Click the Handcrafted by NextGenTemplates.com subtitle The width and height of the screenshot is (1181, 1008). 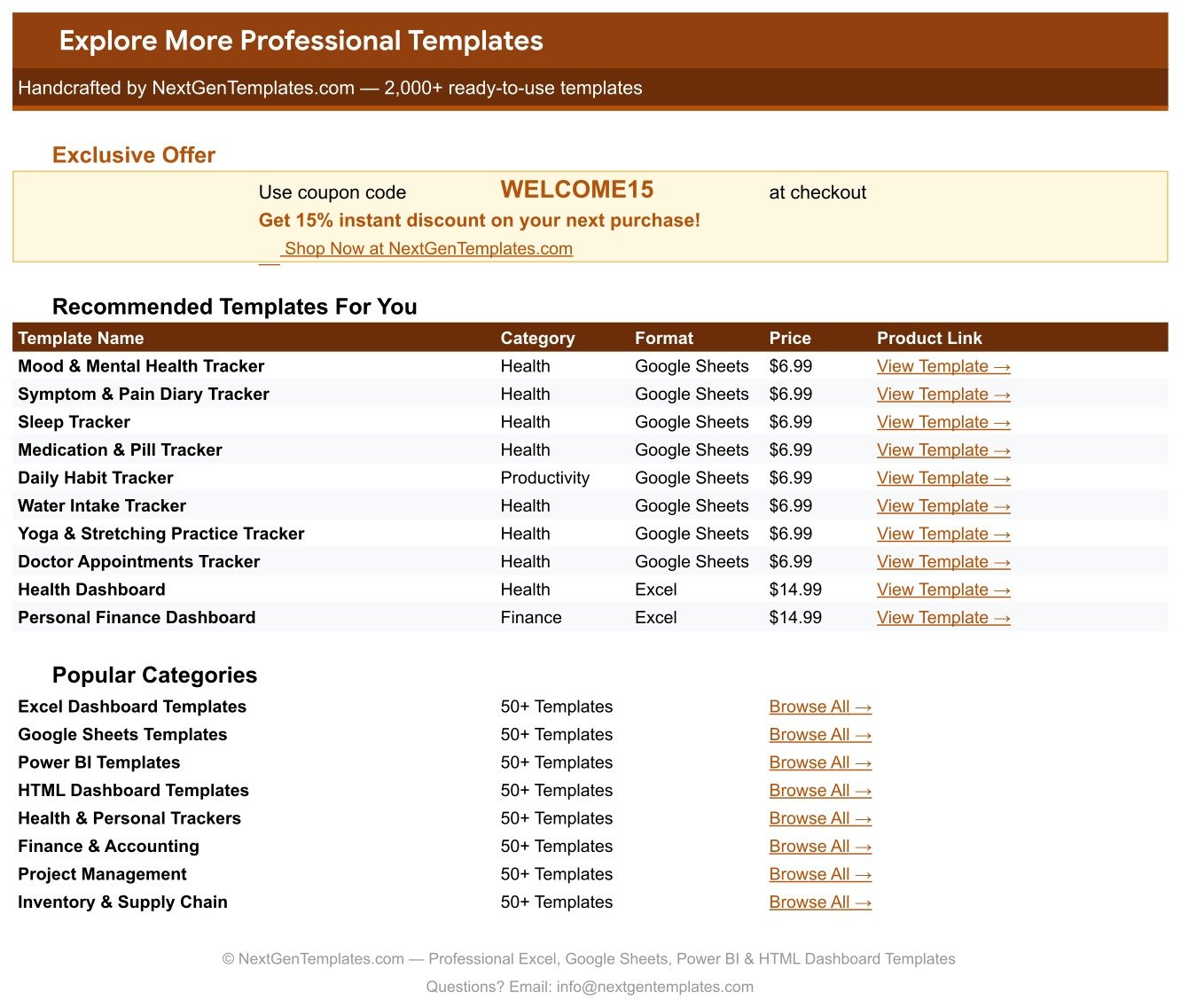pos(330,88)
